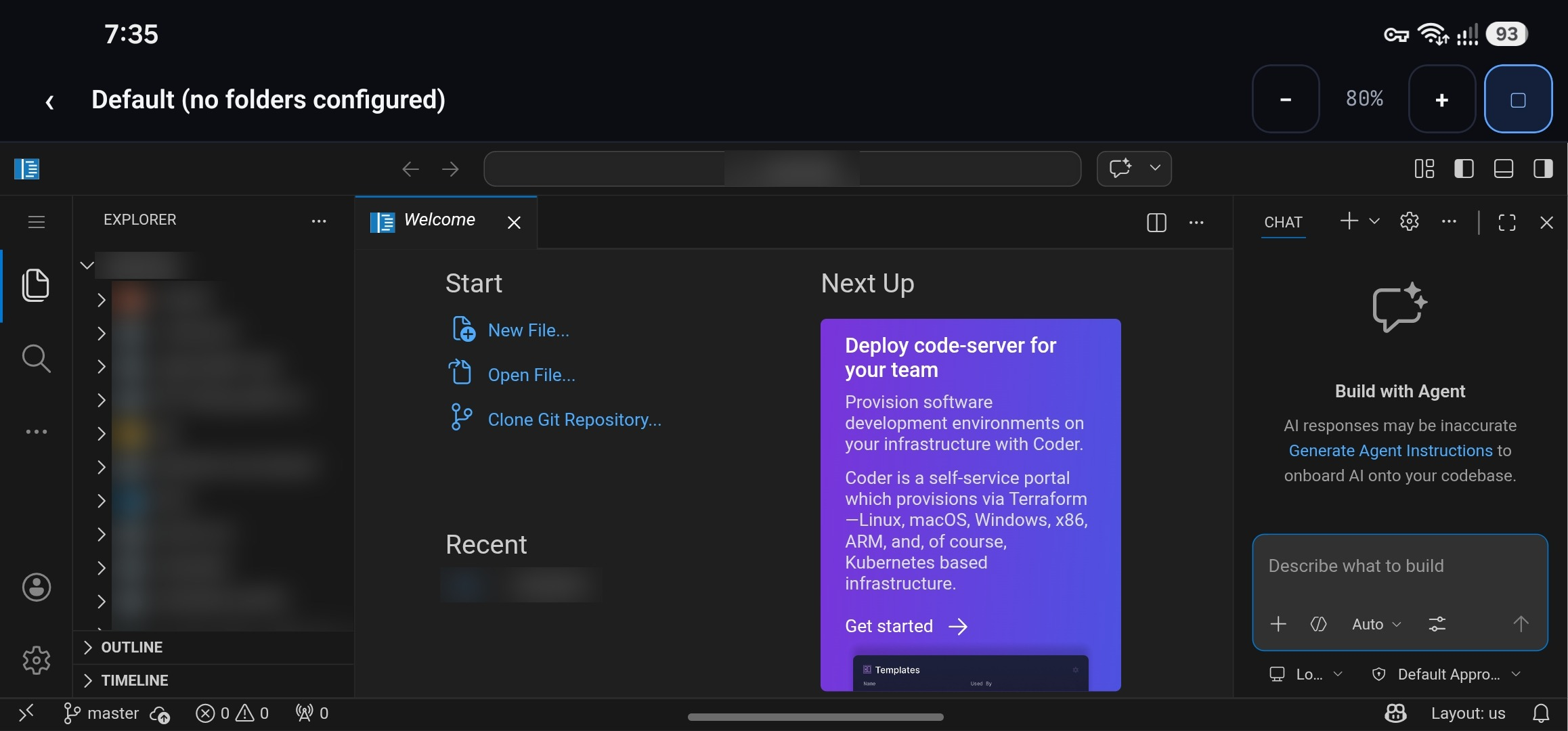
Task: Expand the OUTLINE section
Action: [213, 647]
